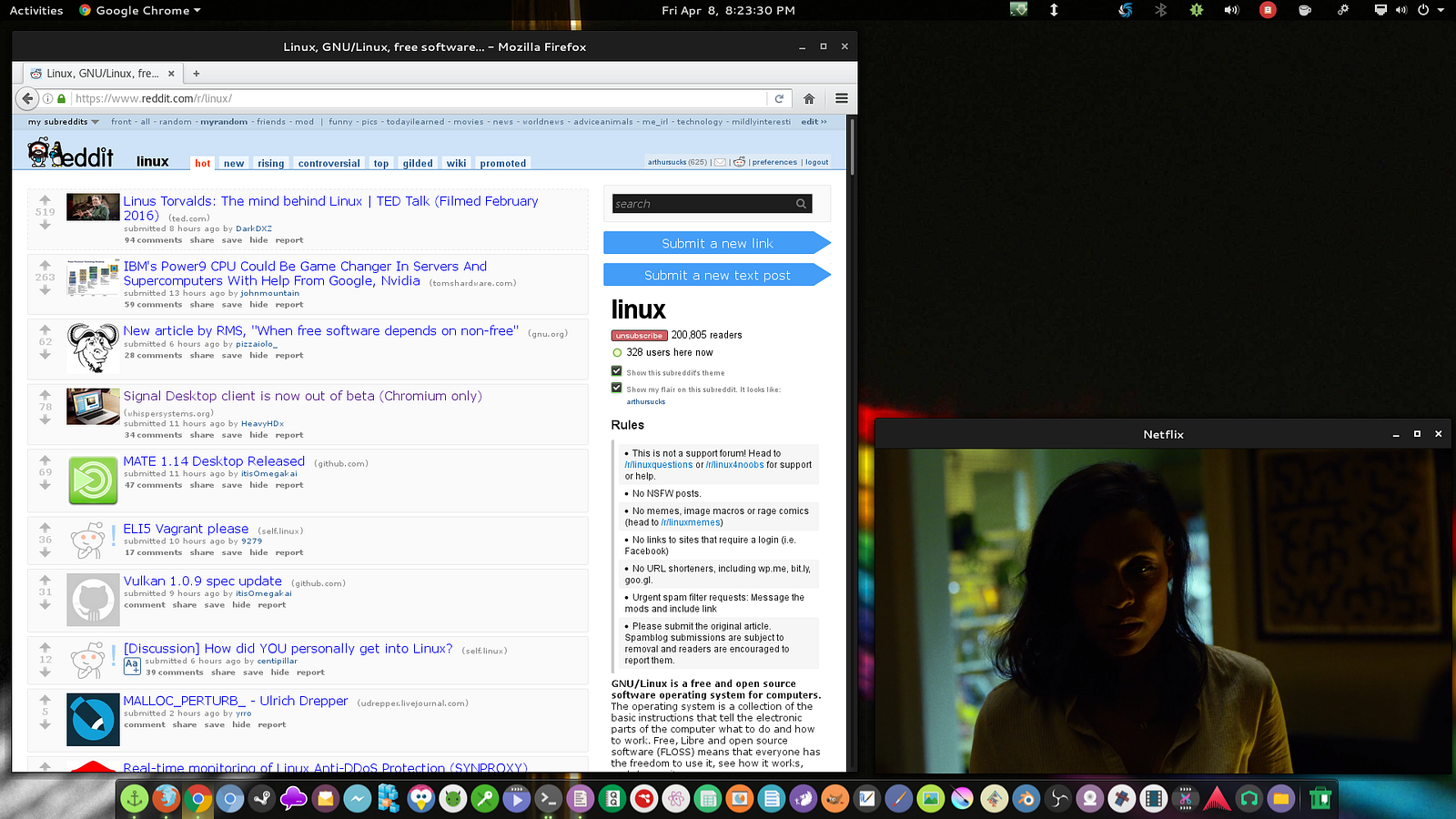
Task: Click the Firefox back arrow button
Action: click(27, 98)
